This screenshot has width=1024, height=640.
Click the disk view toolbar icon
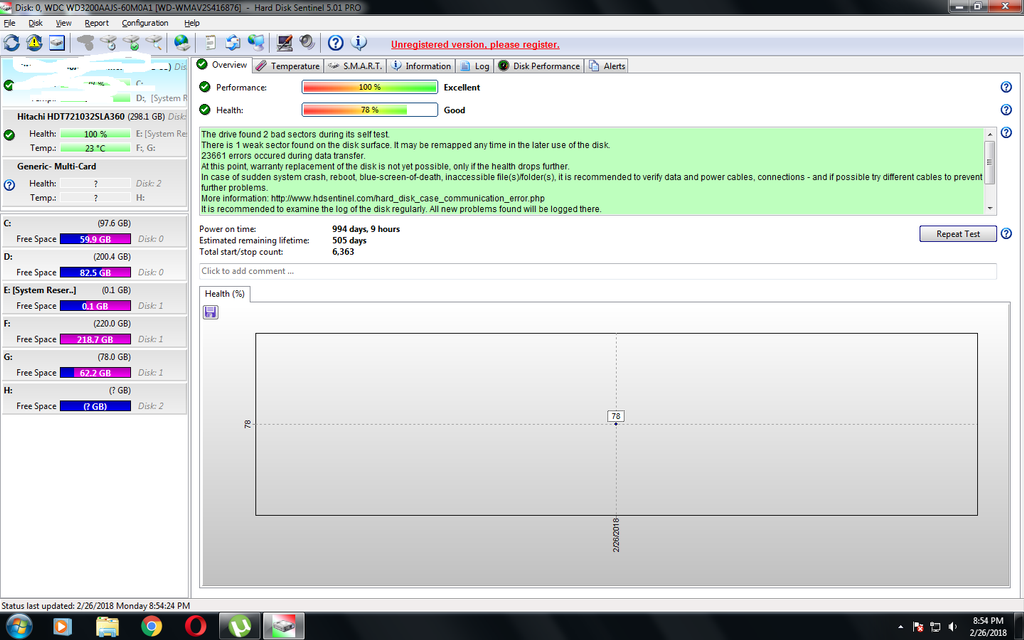click(x=57, y=43)
